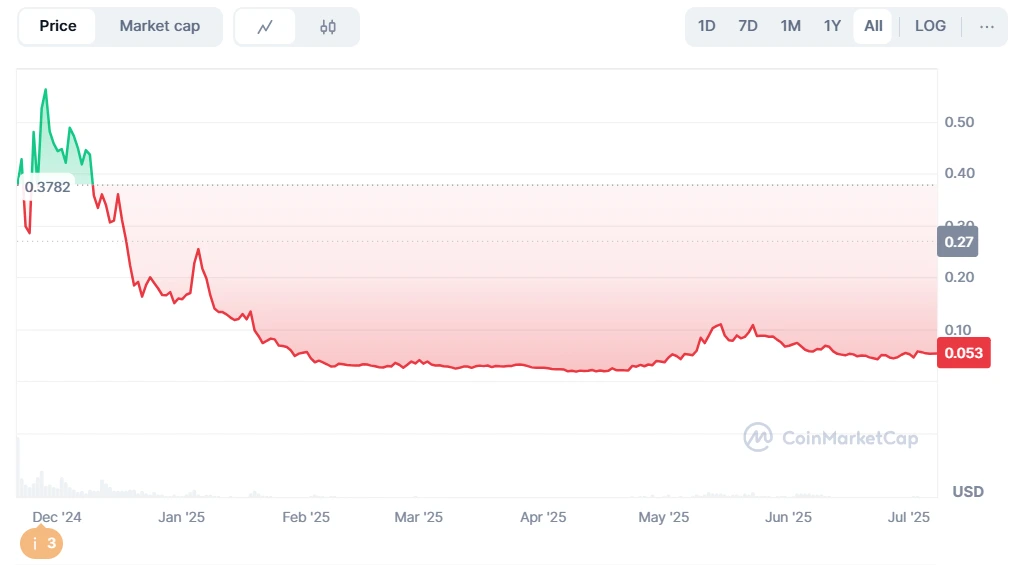Click the 0.3782 opening price label
This screenshot has width=1021, height=565.
tap(47, 187)
